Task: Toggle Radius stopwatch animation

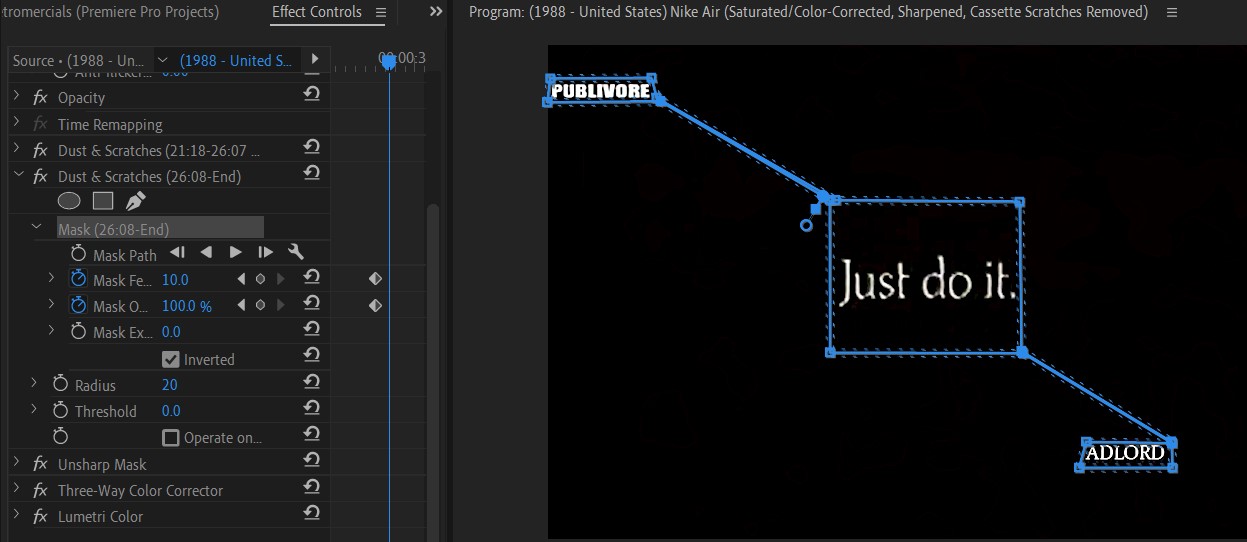Action: pyautogui.click(x=60, y=384)
